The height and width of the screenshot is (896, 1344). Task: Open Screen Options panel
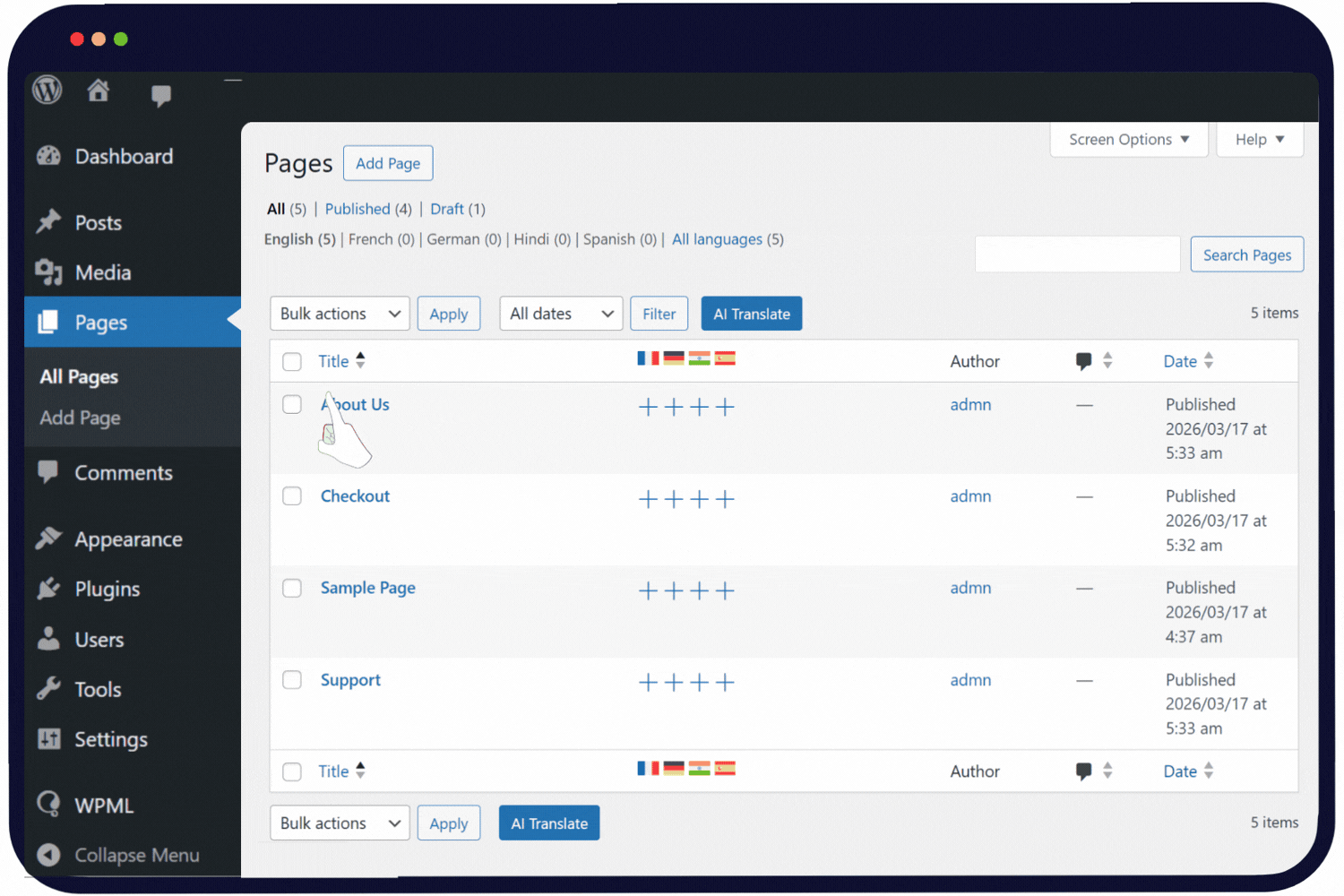pos(1128,139)
